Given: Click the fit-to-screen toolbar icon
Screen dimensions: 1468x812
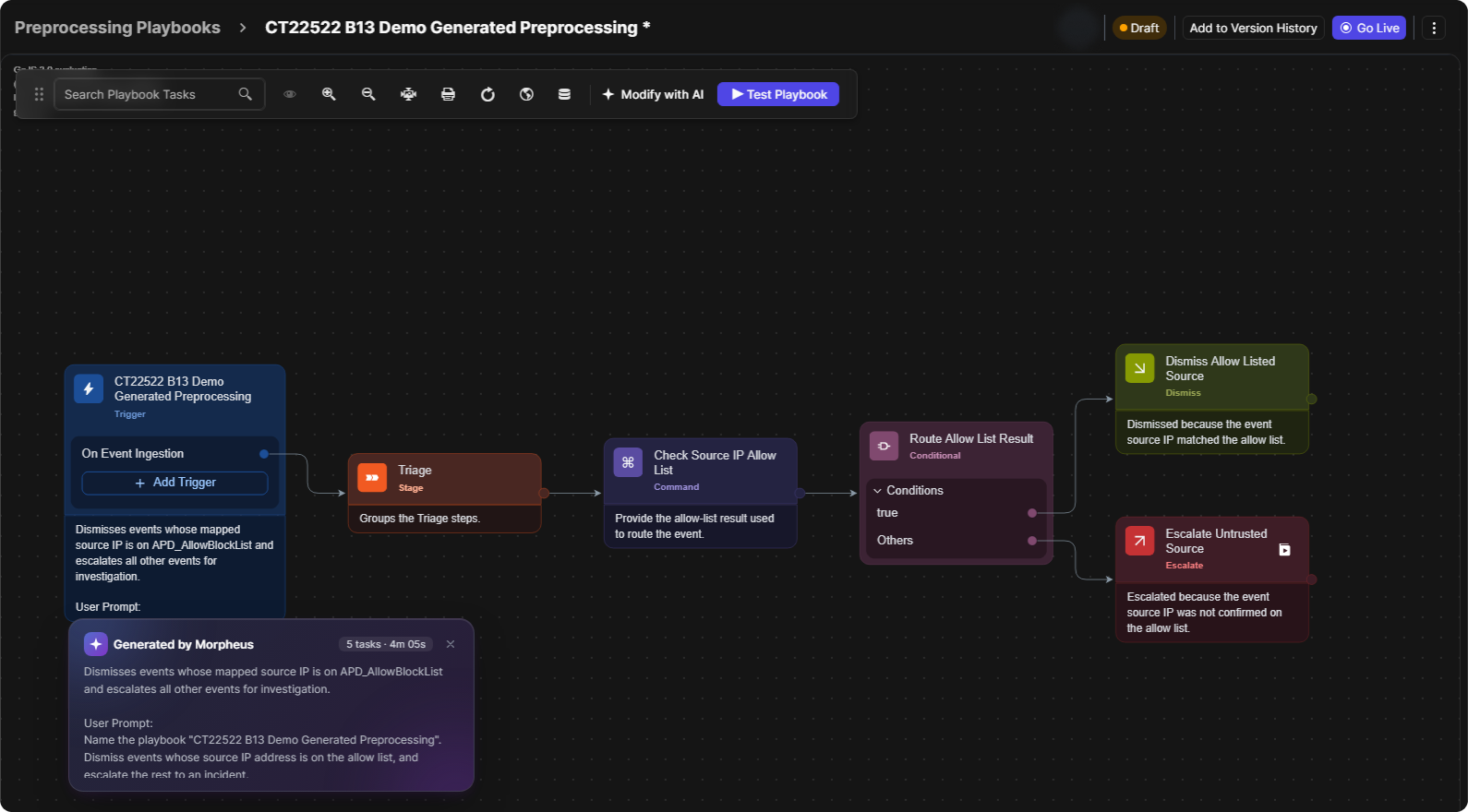Looking at the screenshot, I should [x=408, y=94].
